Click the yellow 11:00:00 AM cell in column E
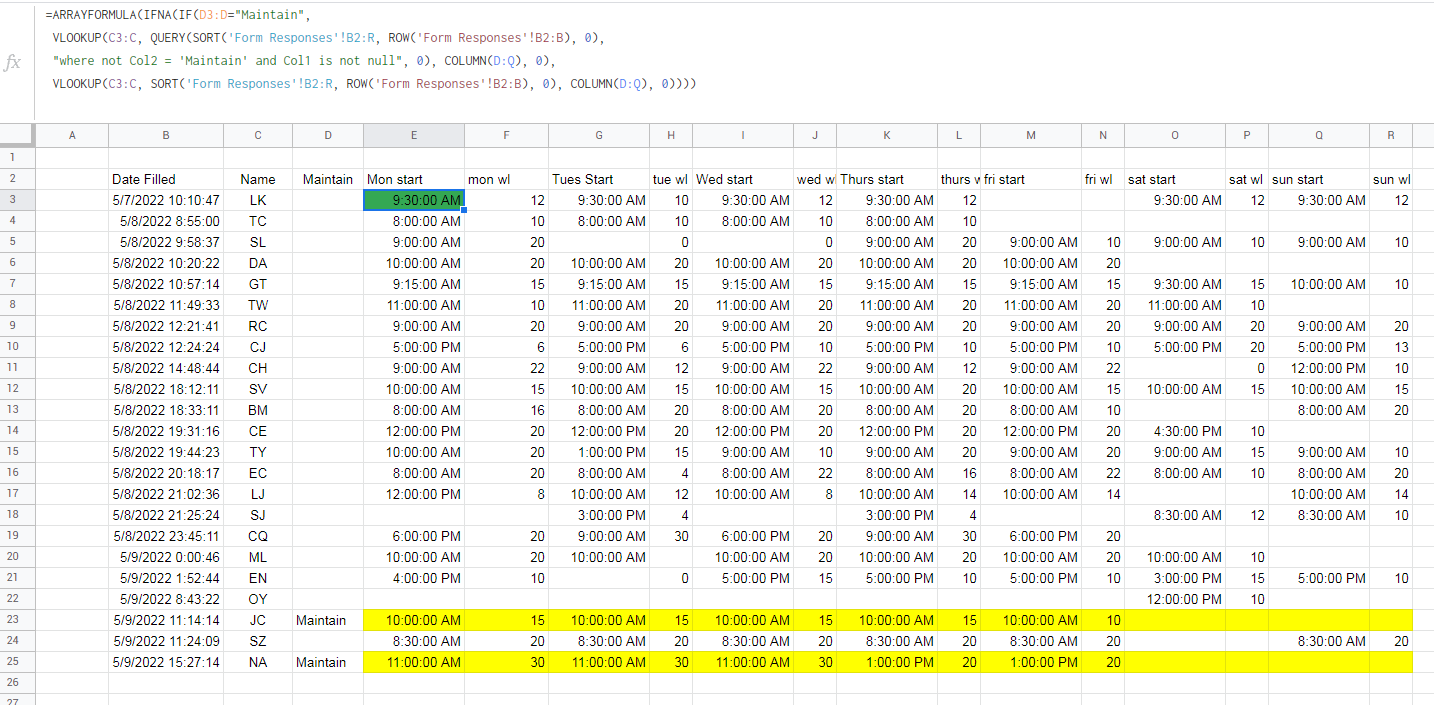 414,662
